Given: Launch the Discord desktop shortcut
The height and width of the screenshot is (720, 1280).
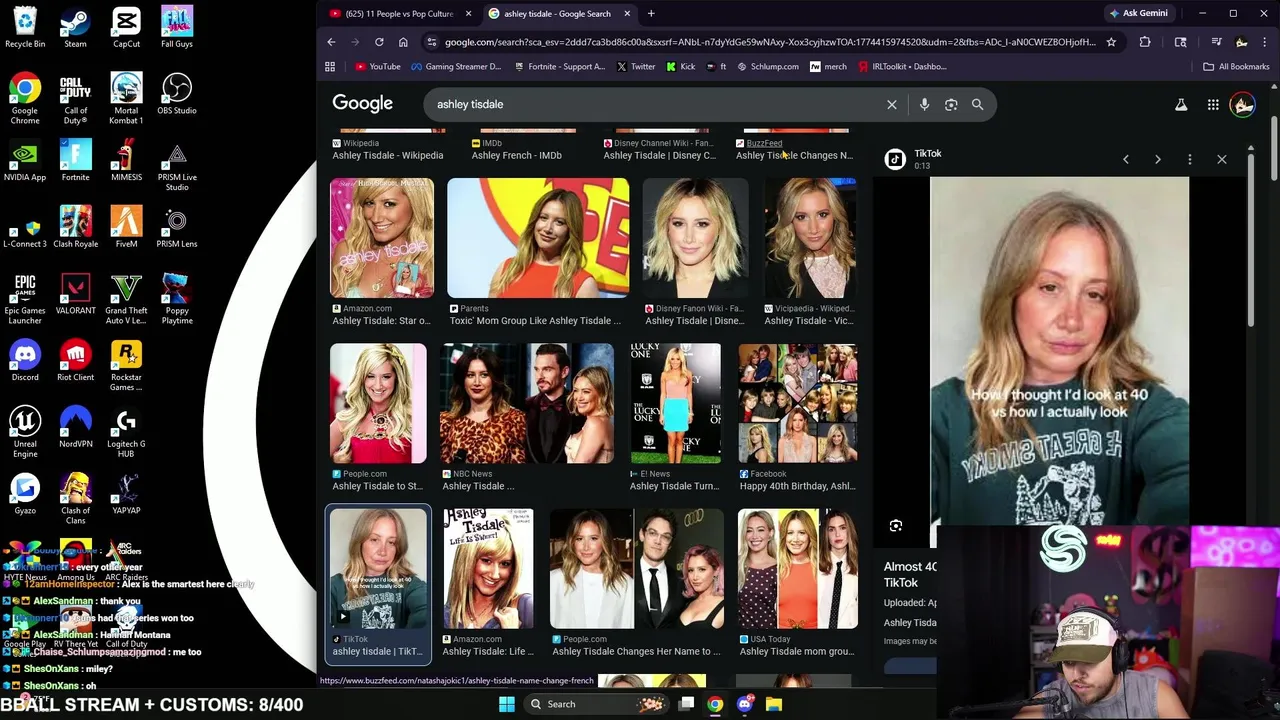Looking at the screenshot, I should tap(25, 361).
